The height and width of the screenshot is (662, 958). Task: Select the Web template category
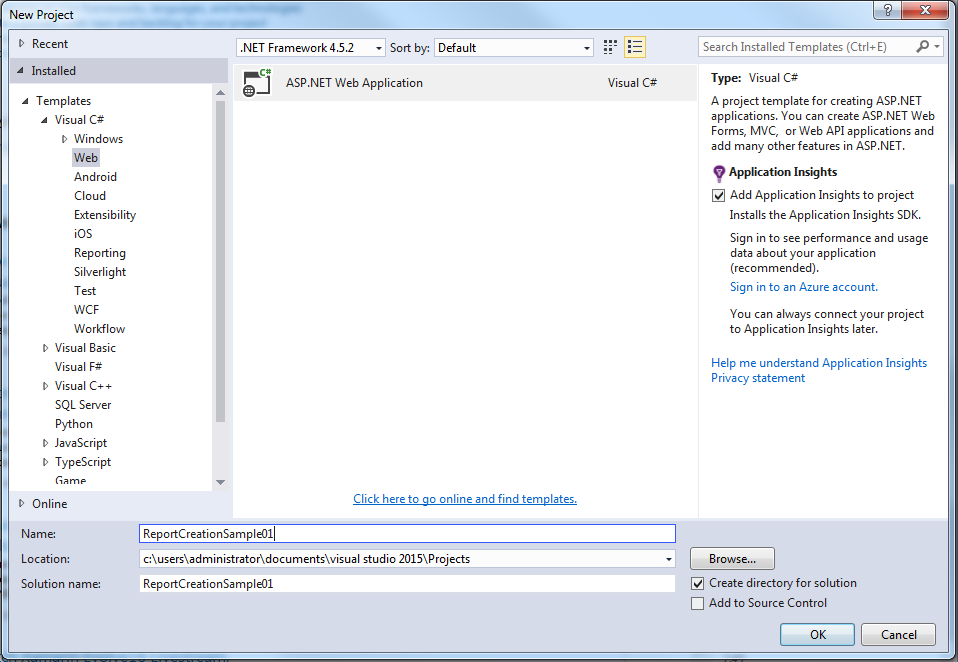[x=86, y=158]
